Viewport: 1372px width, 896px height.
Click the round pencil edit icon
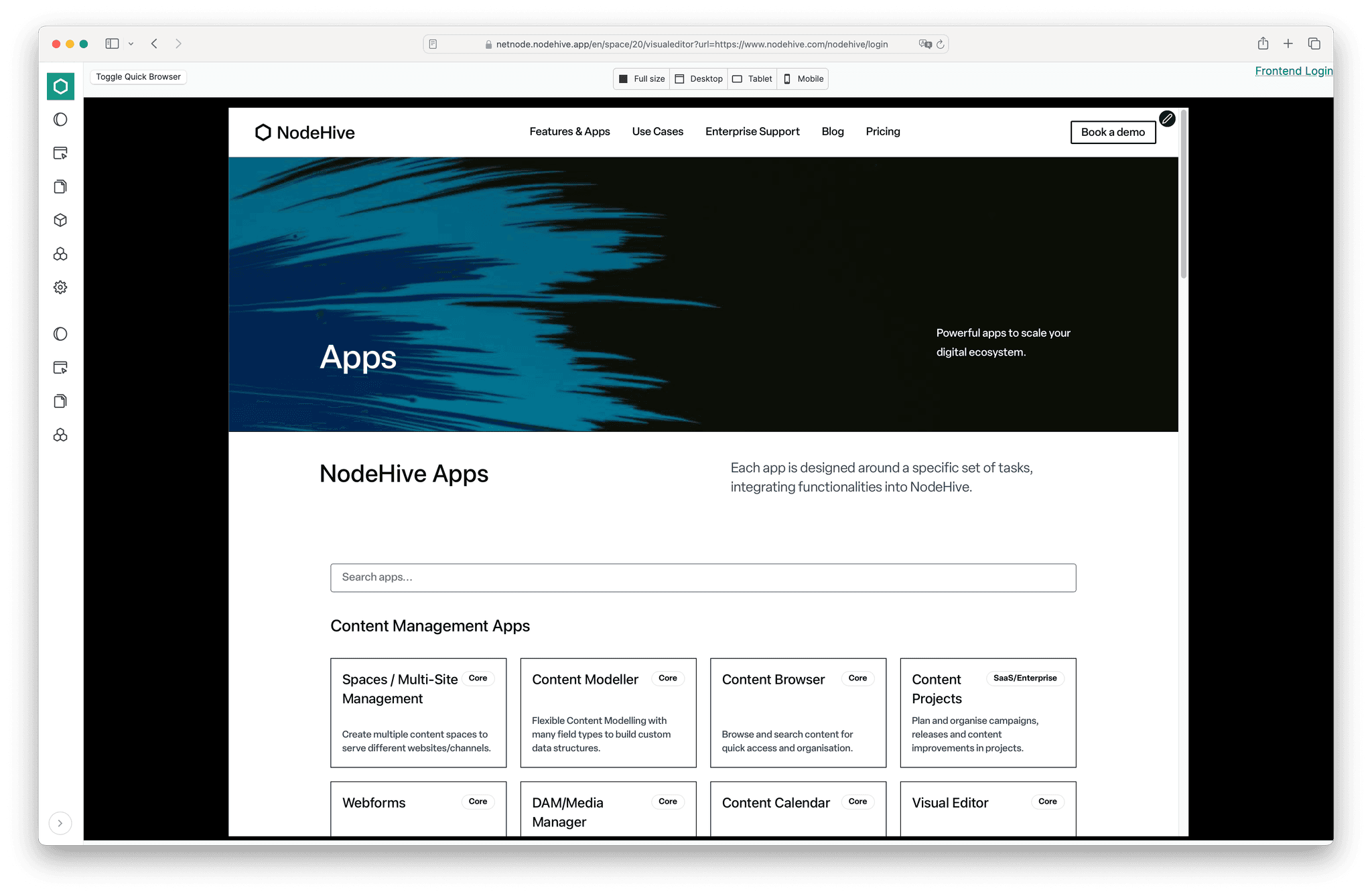[x=1167, y=119]
